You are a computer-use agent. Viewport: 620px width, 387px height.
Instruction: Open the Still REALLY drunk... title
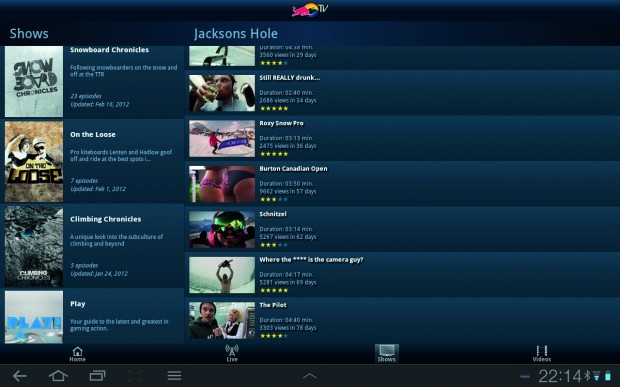click(x=290, y=78)
